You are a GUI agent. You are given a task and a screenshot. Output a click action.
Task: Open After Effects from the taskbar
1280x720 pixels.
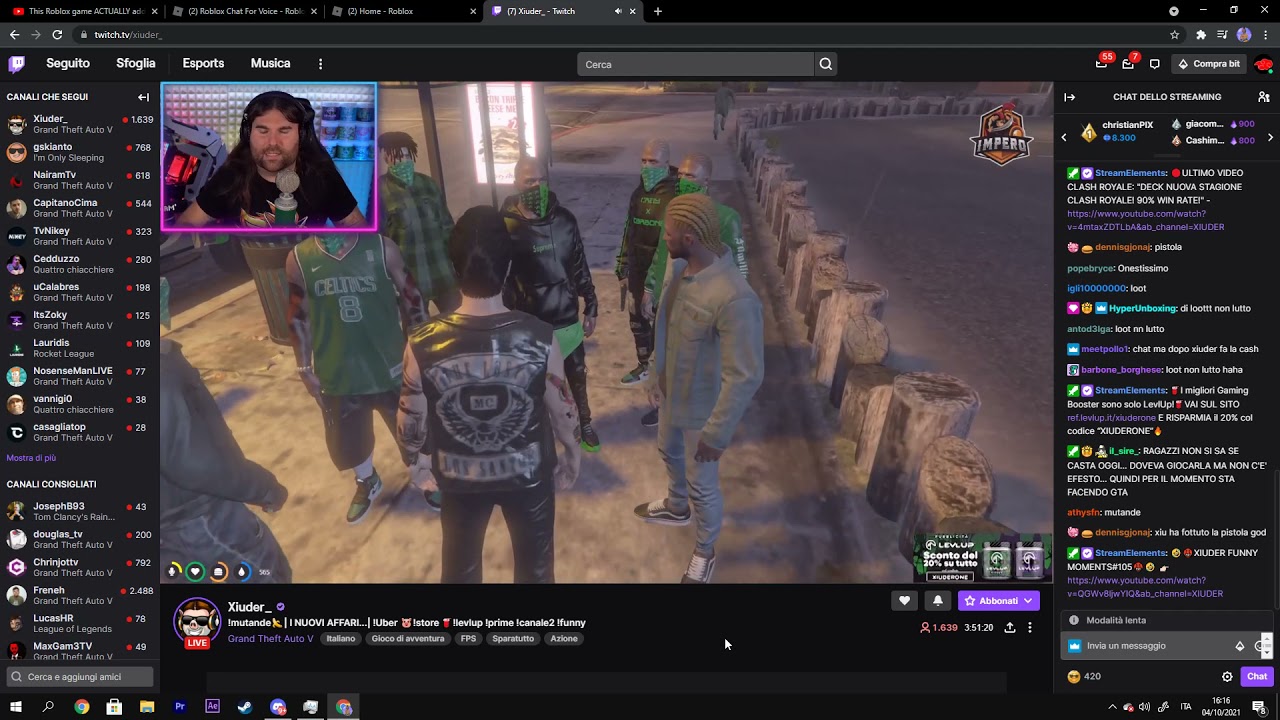[x=212, y=707]
